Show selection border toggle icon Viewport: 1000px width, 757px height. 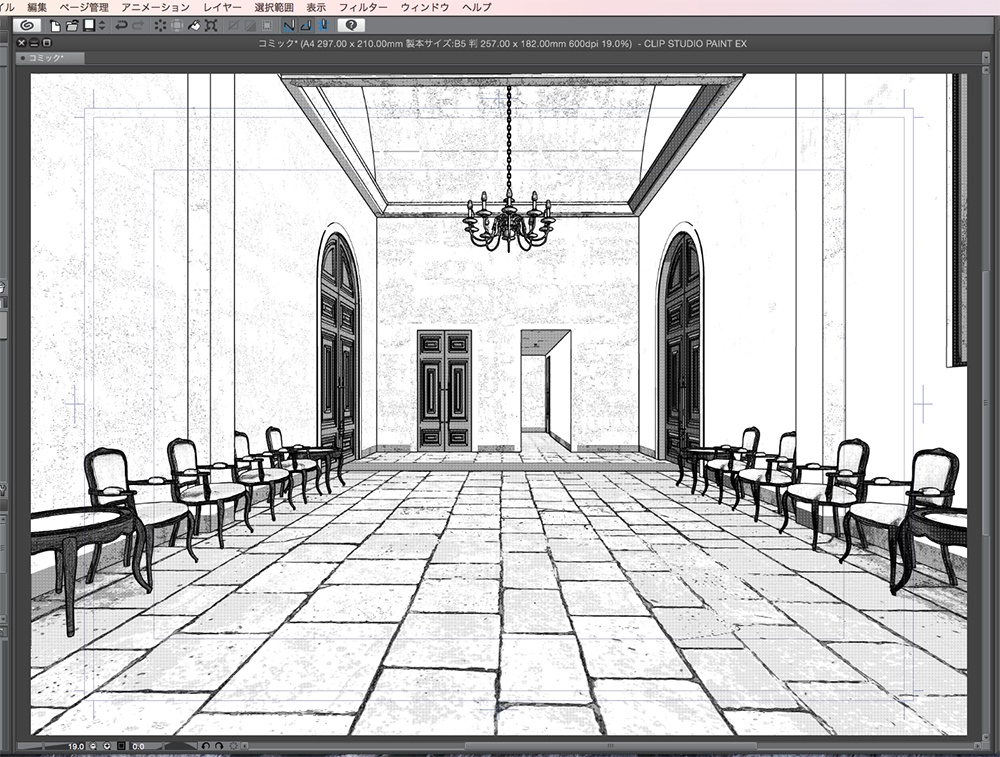[x=267, y=26]
